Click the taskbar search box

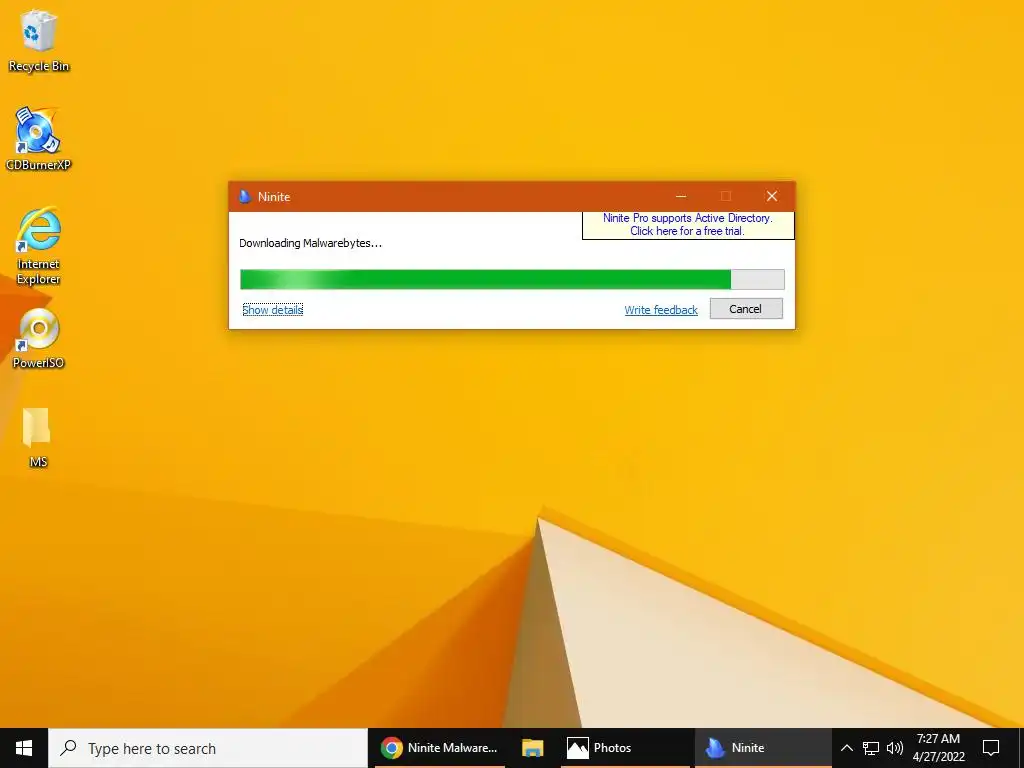click(x=208, y=748)
